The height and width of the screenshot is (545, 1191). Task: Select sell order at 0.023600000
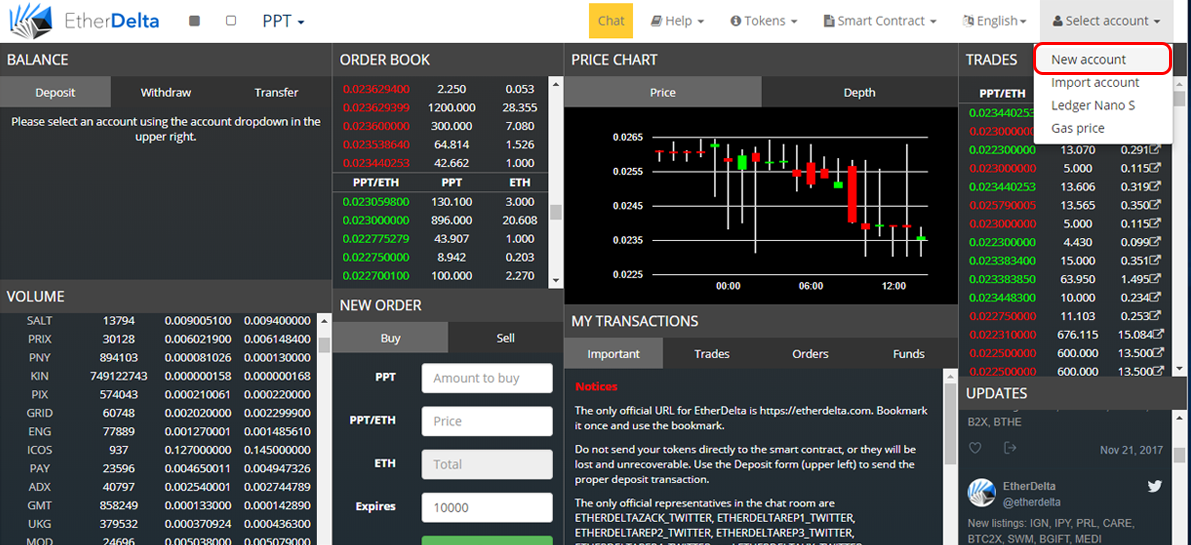[441, 126]
